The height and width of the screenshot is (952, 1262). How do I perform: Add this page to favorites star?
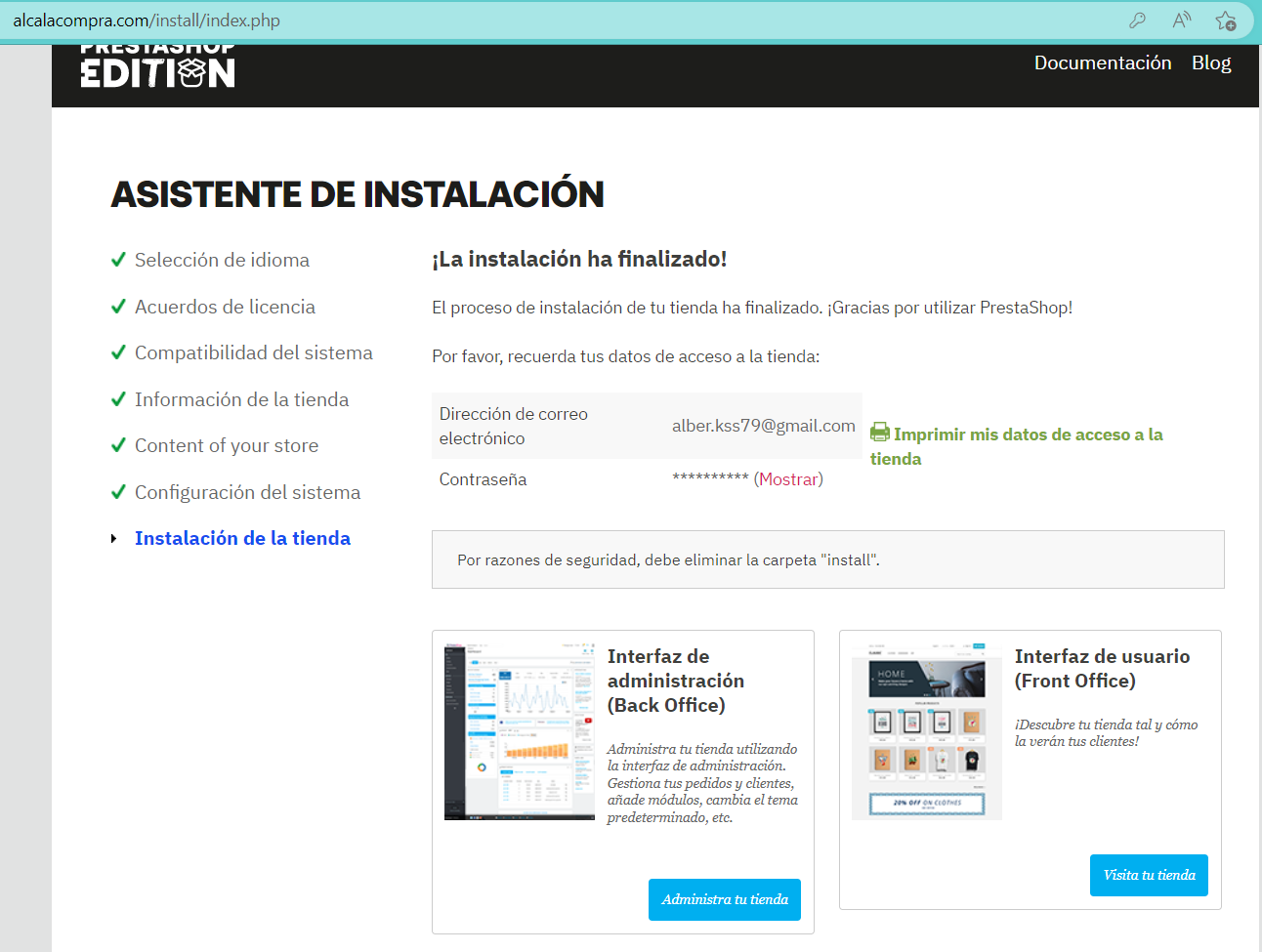[1226, 21]
